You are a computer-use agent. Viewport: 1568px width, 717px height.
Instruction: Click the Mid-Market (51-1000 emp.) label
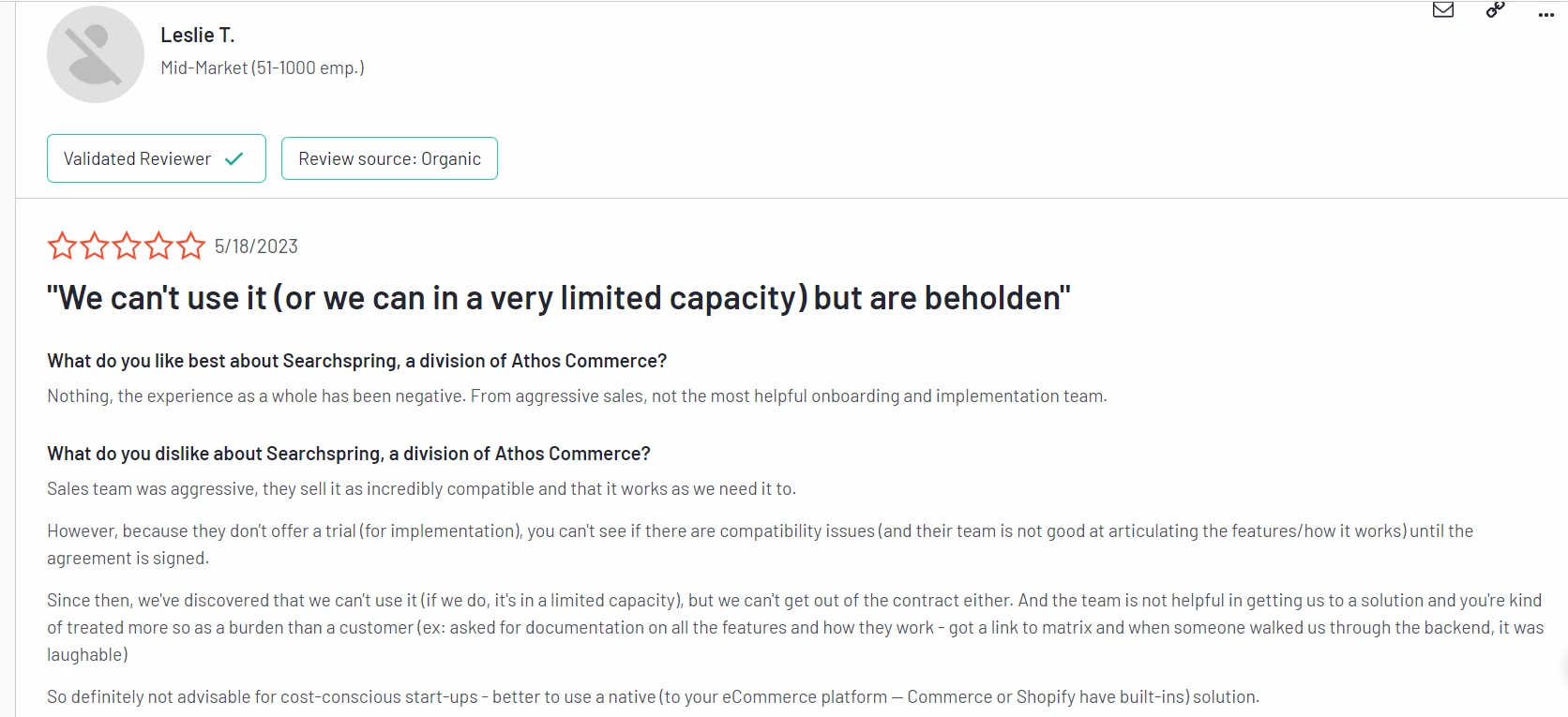click(263, 67)
